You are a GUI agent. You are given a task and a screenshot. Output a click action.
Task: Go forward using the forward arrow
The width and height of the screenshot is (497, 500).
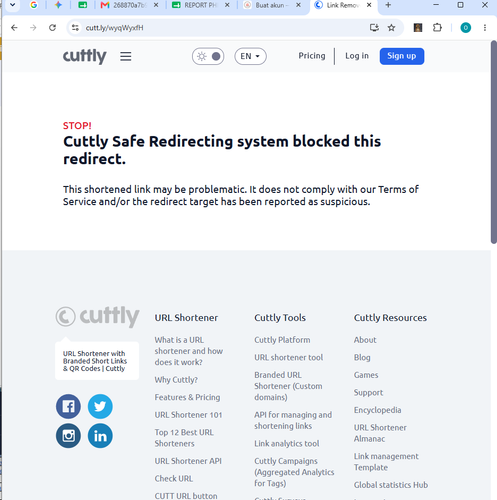click(x=33, y=28)
